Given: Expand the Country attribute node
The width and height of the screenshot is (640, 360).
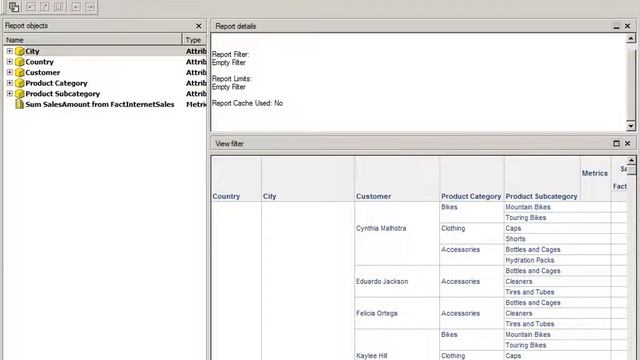Looking at the screenshot, I should point(9,62).
